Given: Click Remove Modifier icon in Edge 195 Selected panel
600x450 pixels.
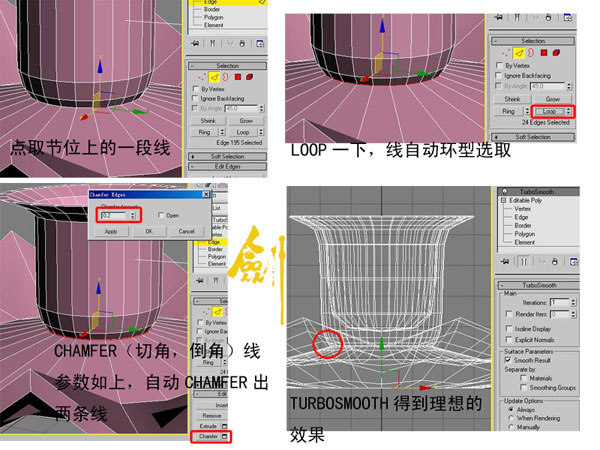Looking at the screenshot, I should (242, 44).
